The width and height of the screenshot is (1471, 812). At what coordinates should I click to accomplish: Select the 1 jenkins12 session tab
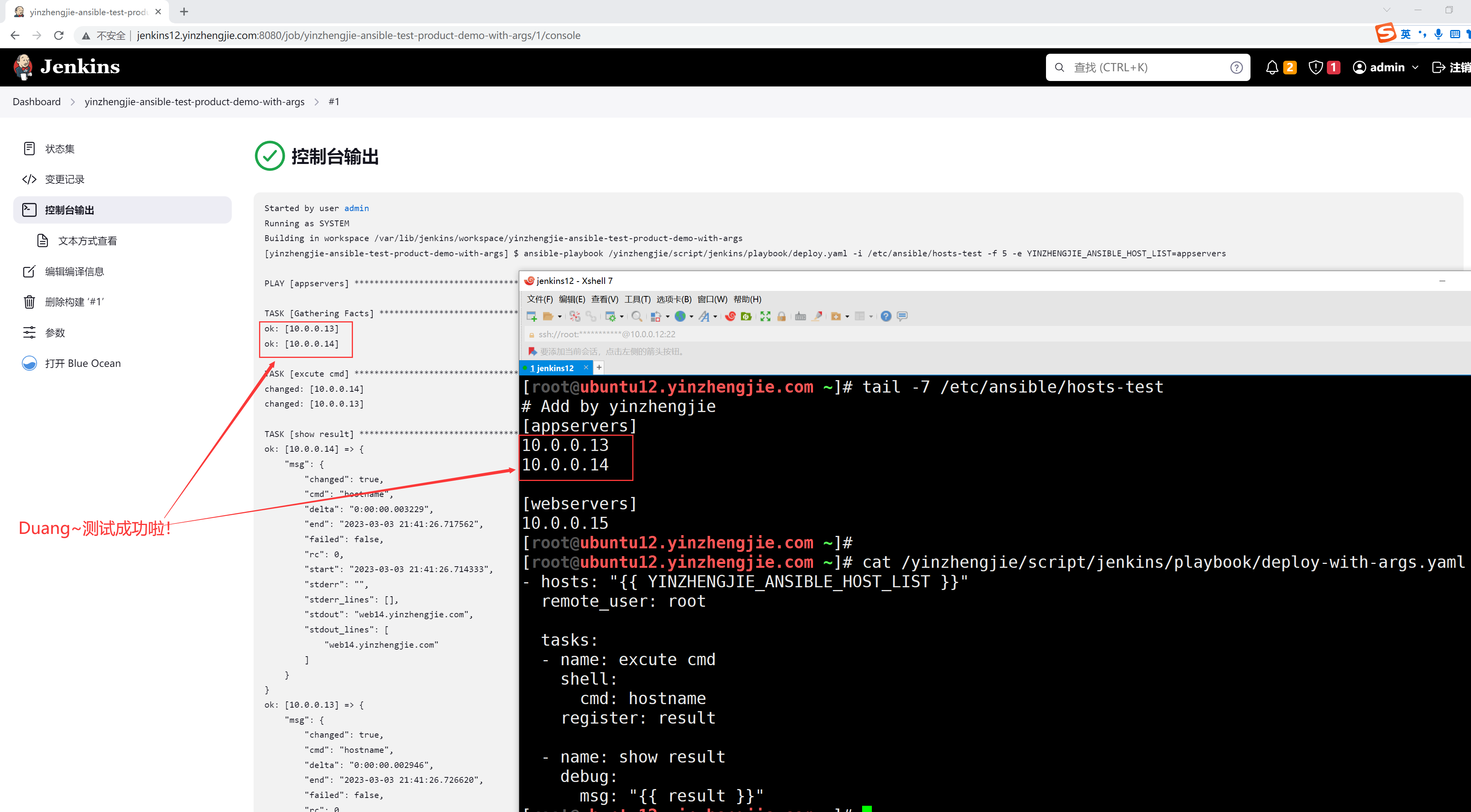[x=552, y=368]
